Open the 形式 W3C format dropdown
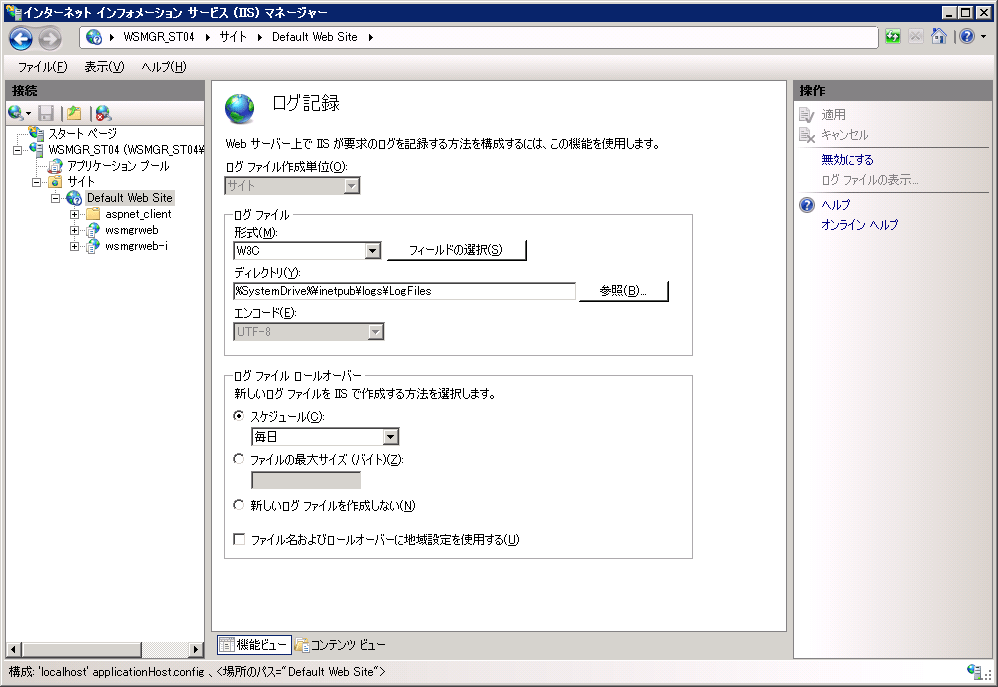Viewport: 998px width, 687px height. click(372, 251)
